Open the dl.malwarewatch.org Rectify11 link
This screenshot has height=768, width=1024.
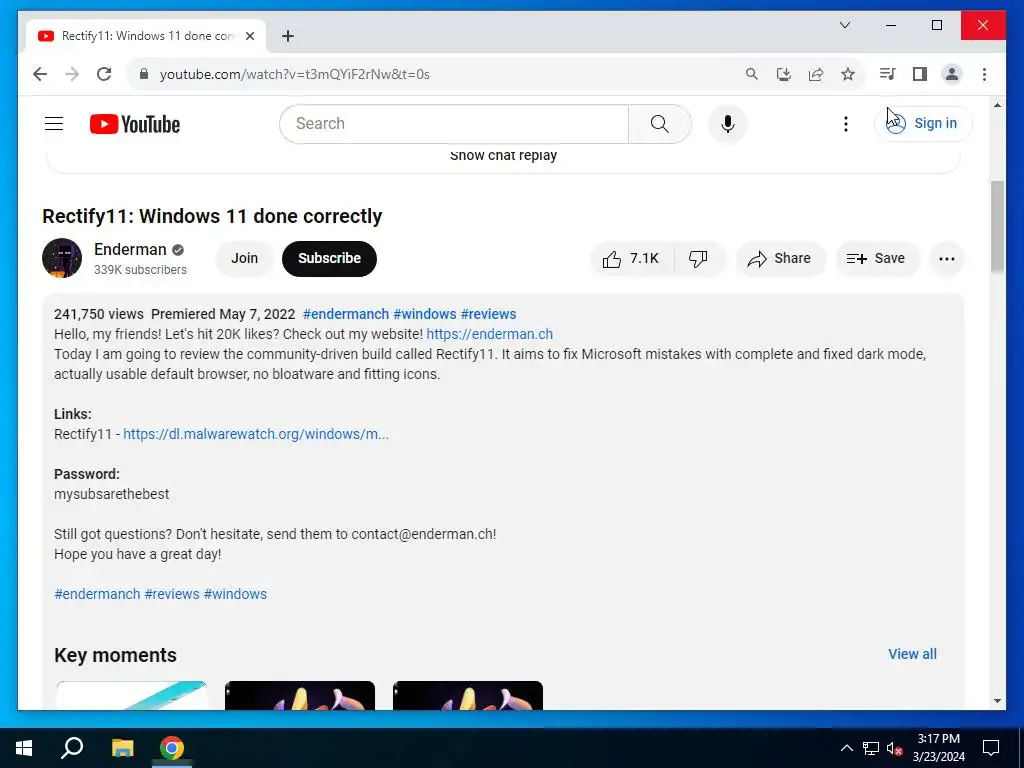point(255,434)
